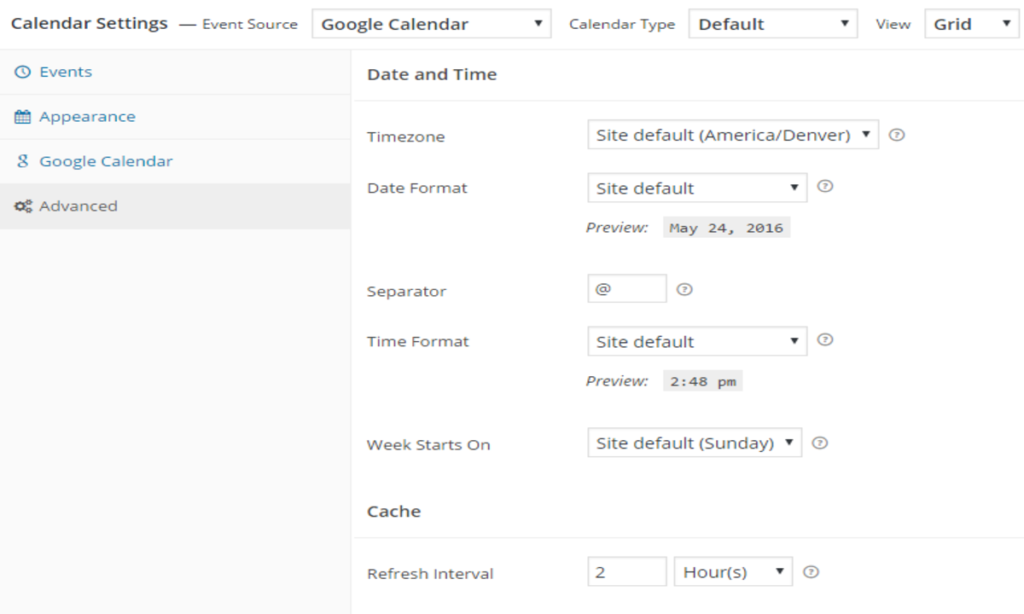Open the Time Format help icon

click(x=825, y=338)
